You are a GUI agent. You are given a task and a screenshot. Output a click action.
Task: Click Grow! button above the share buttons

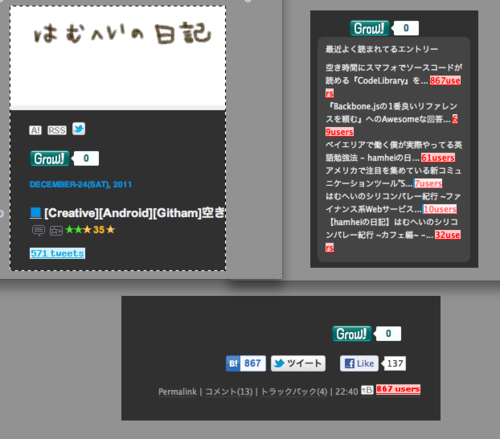[x=352, y=334]
